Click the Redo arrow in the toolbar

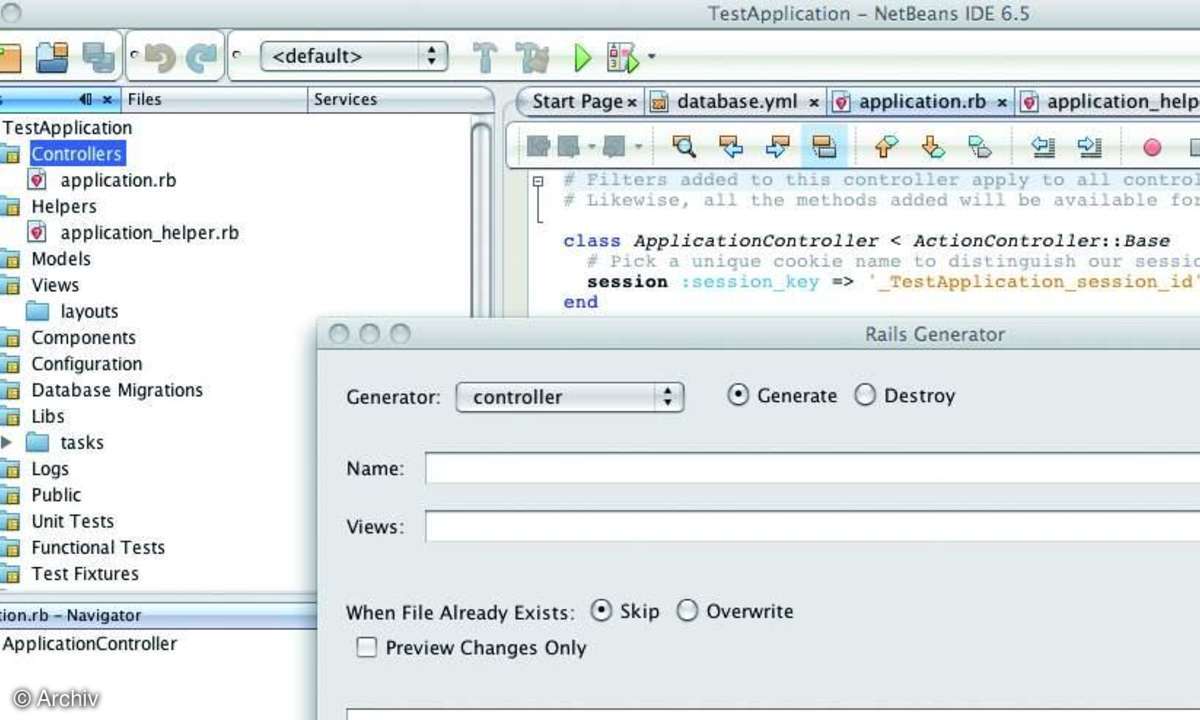(201, 57)
